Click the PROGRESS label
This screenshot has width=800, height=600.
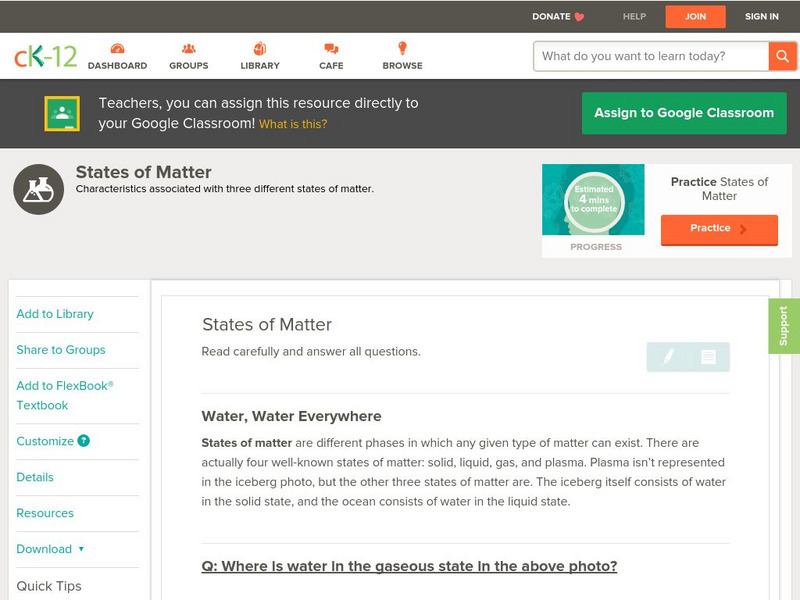coord(596,247)
